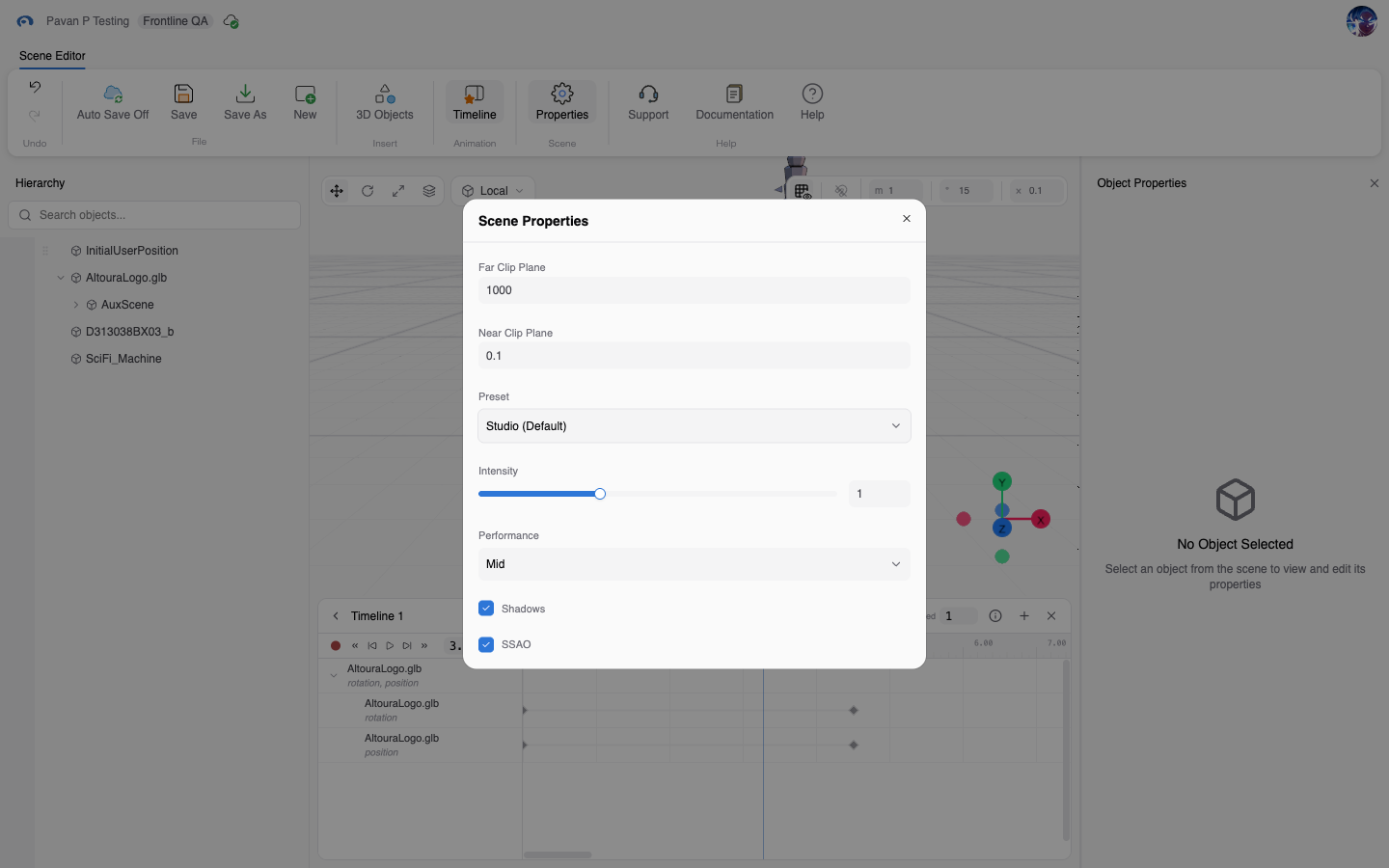
Task: Click the Frontline QA workspace badge
Action: [176, 21]
